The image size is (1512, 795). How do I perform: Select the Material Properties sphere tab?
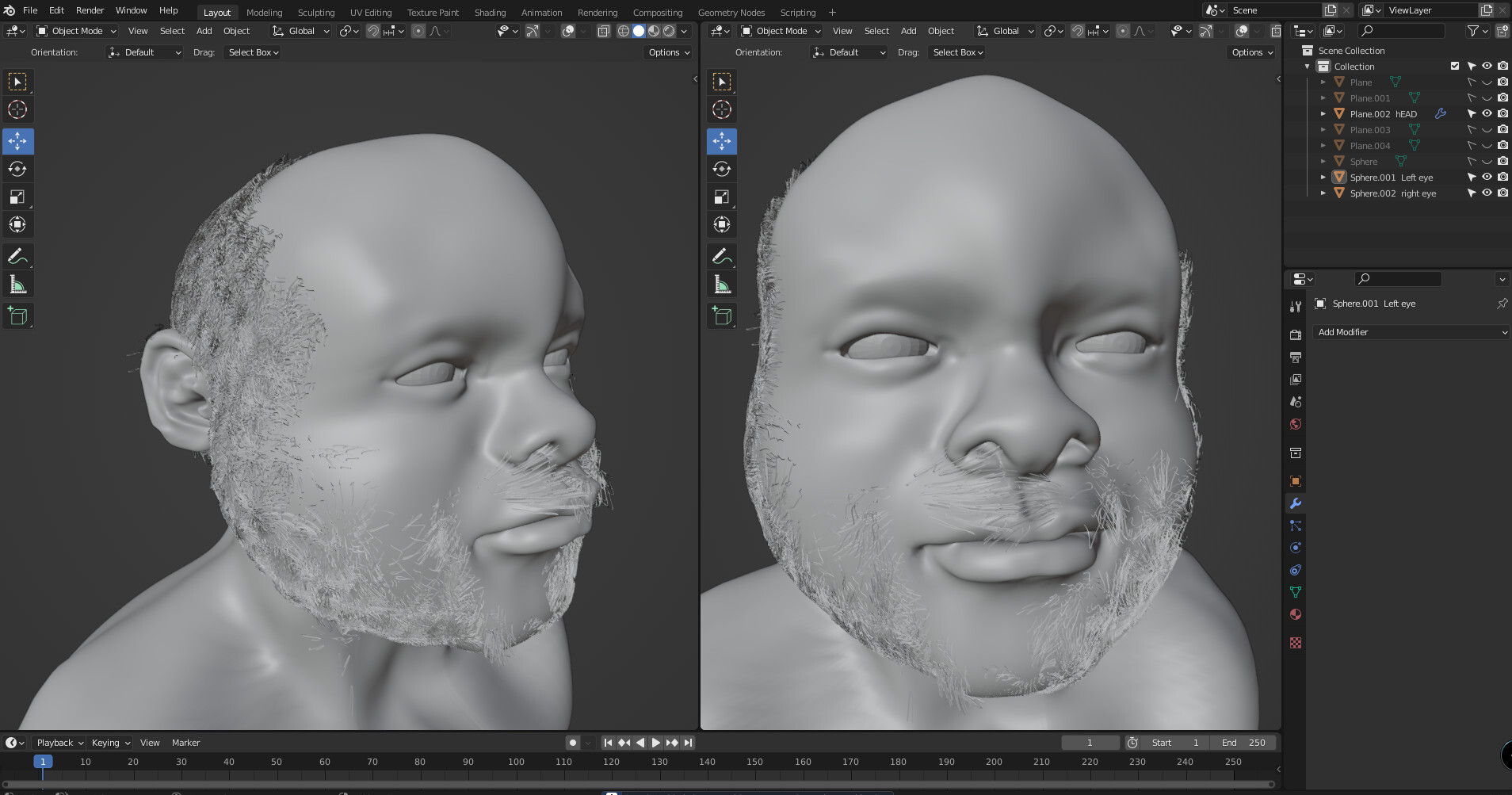tap(1296, 614)
